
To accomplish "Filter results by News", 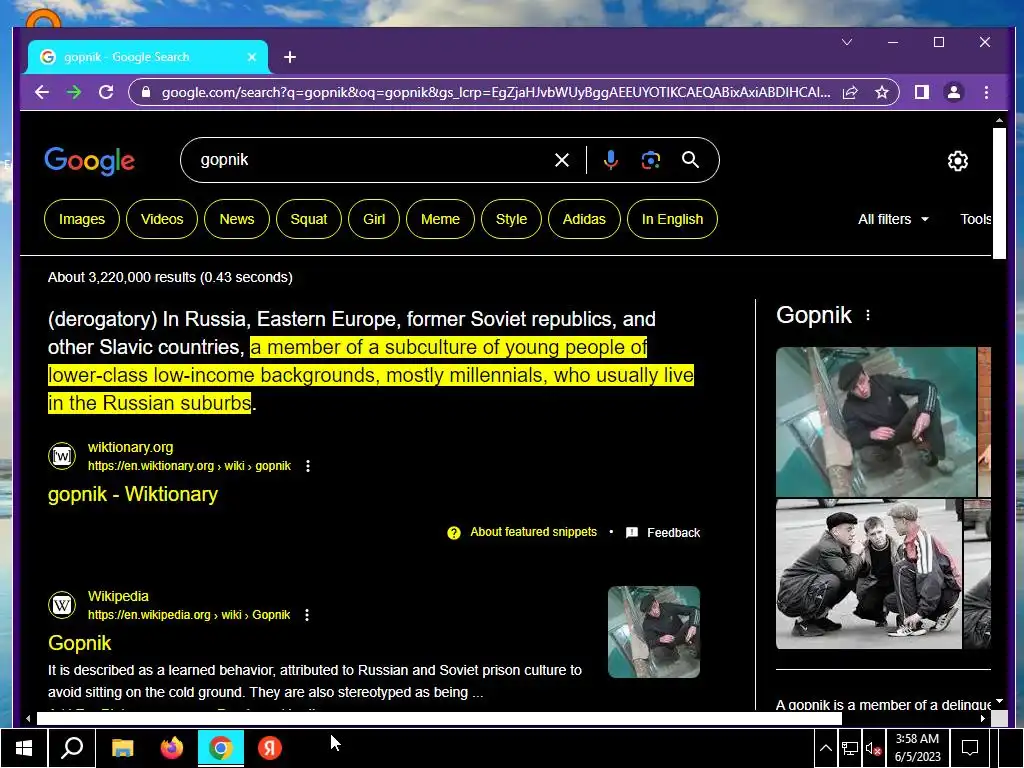I will pos(236,219).
